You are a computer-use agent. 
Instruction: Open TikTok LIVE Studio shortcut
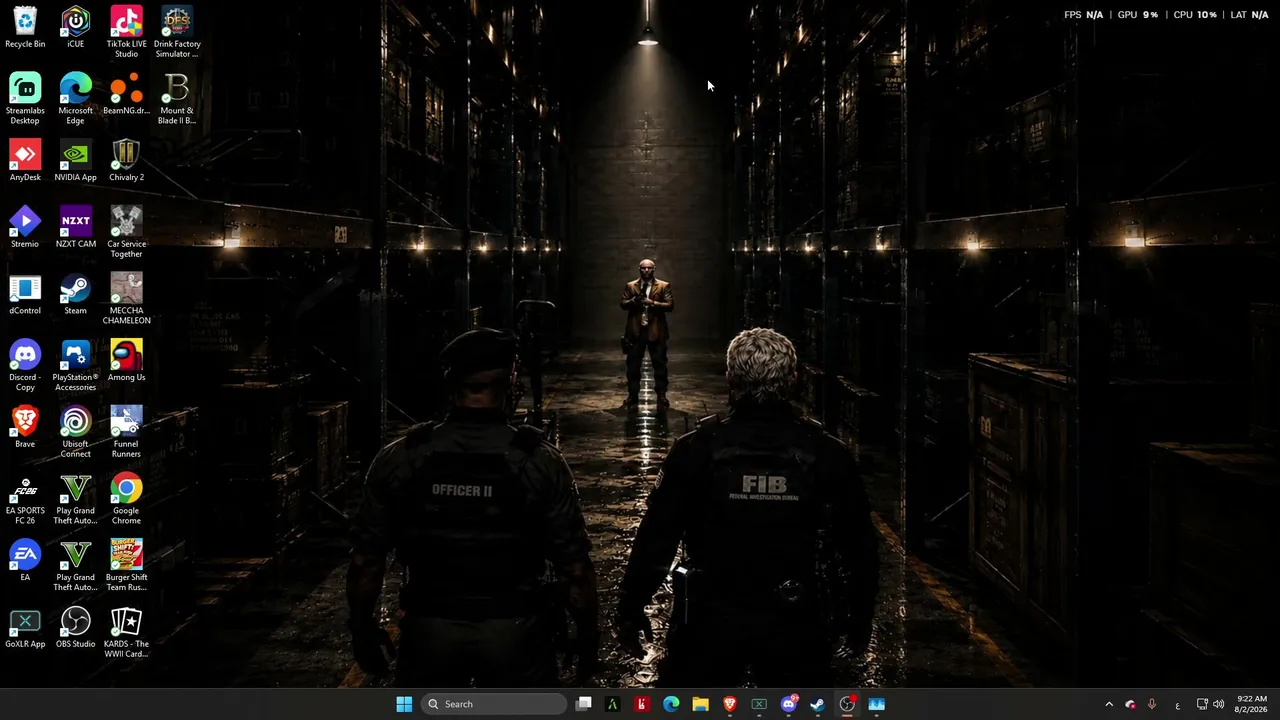pos(126,33)
